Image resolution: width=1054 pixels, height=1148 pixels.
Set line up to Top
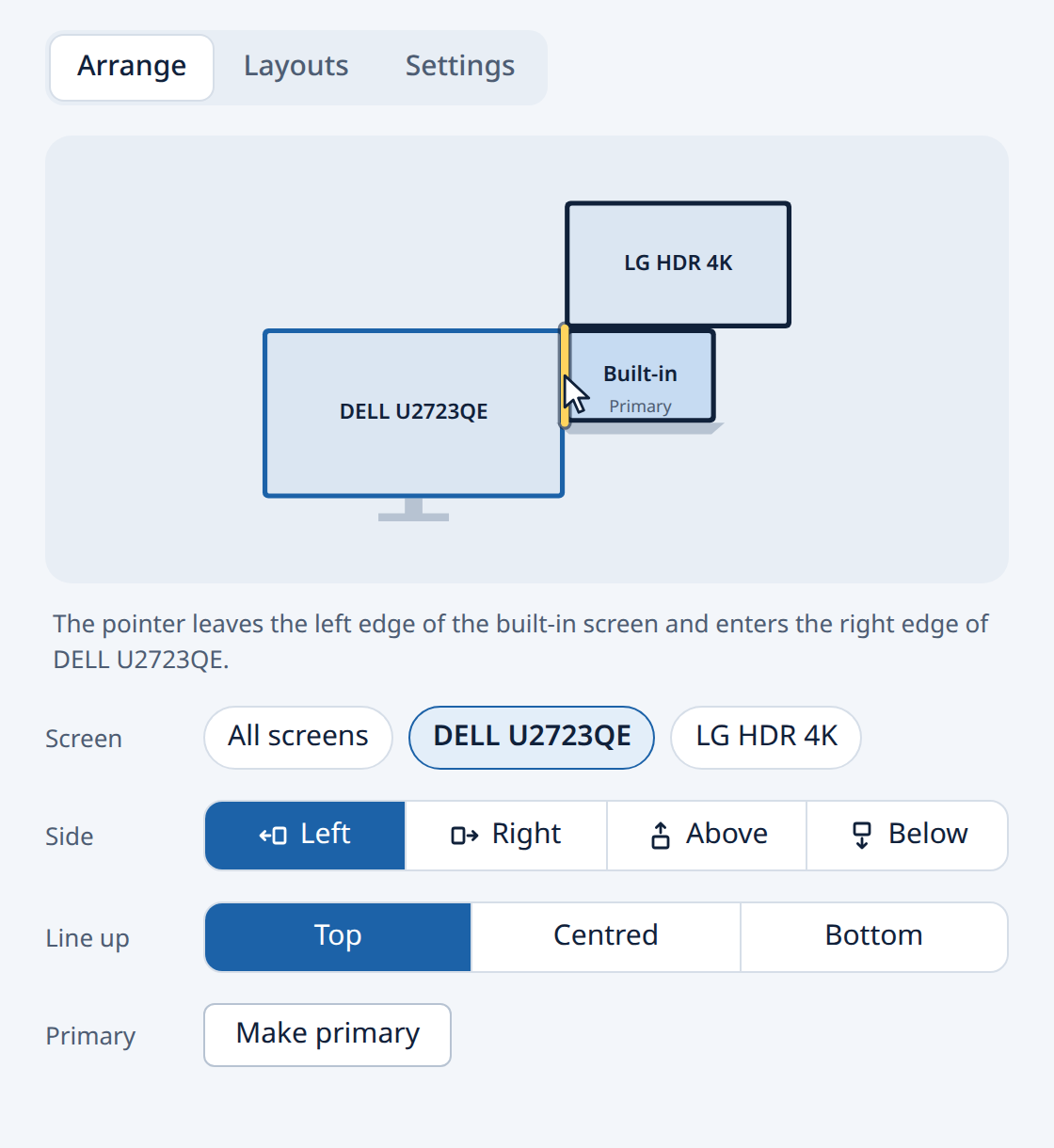(338, 937)
